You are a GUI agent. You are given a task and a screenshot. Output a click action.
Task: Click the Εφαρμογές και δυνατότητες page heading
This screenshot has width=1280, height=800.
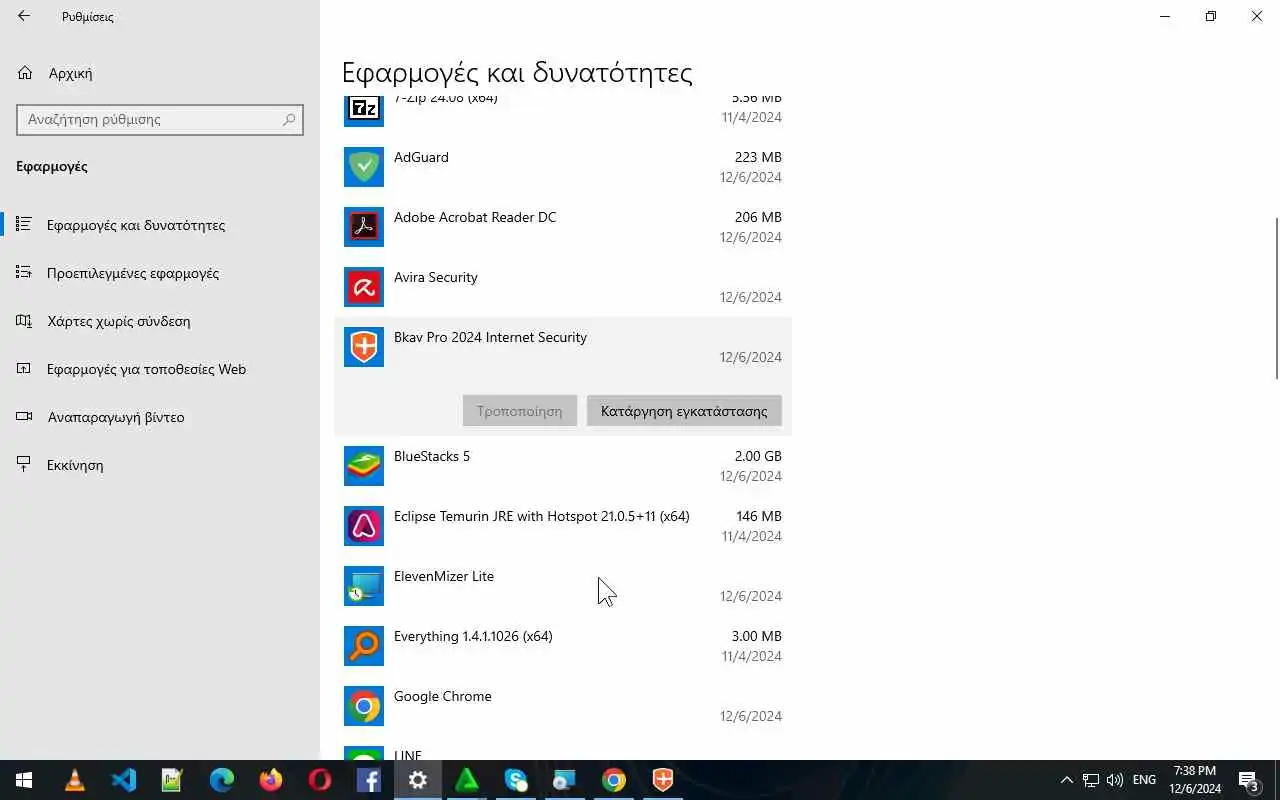tap(517, 73)
